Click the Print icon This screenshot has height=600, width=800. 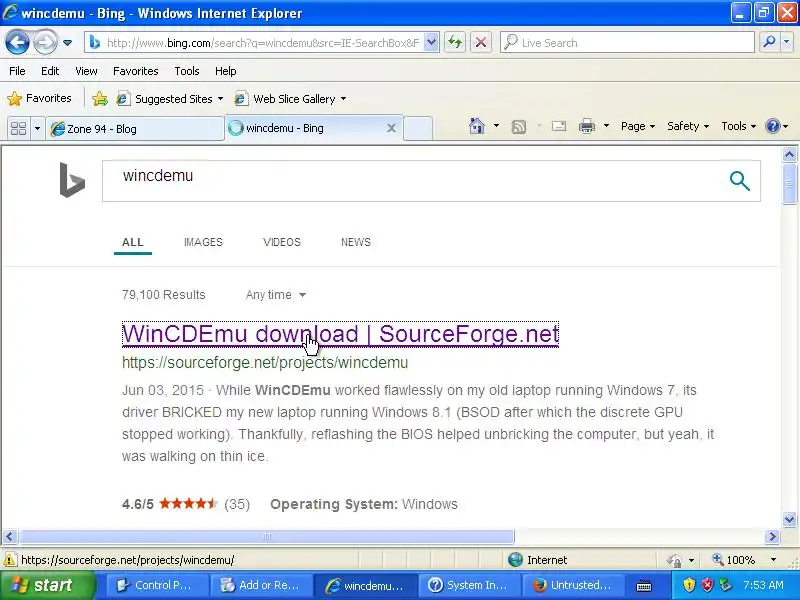(587, 126)
